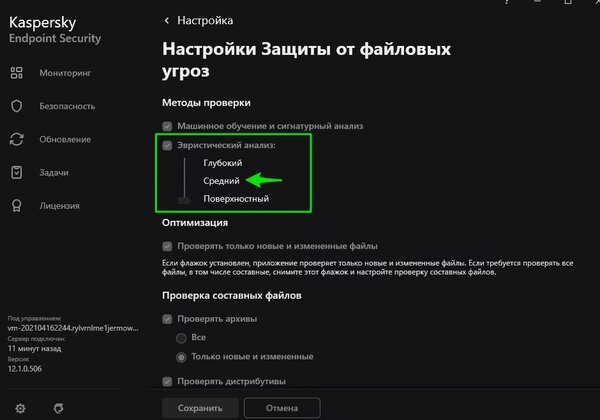Open the Мониторинг dashboard icon

coord(16,73)
